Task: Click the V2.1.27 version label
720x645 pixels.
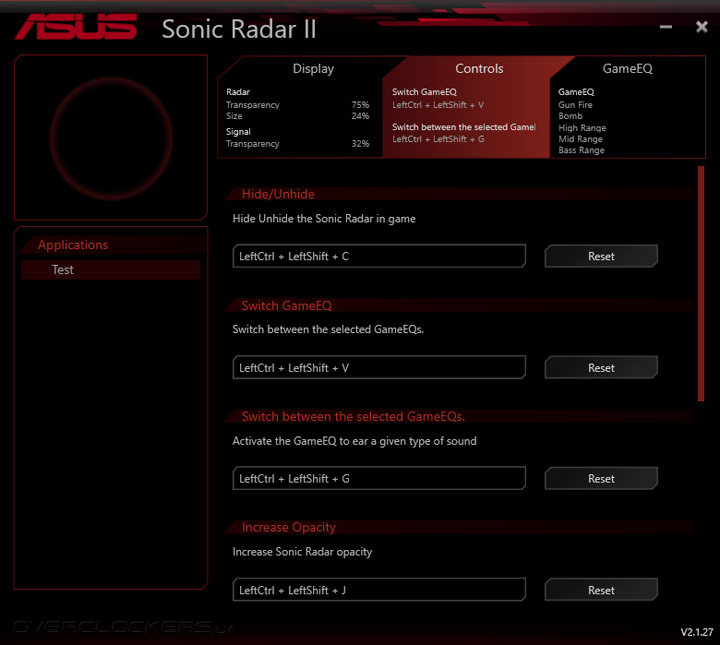Action: tap(696, 632)
